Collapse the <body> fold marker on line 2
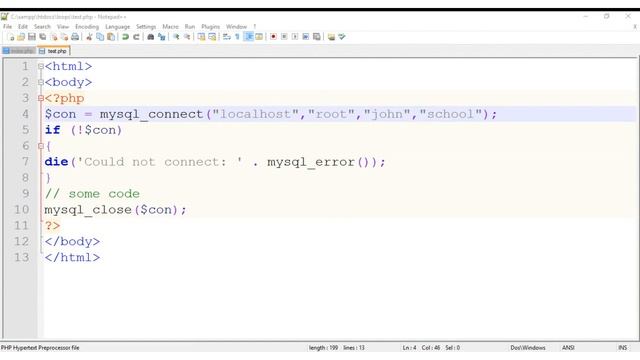640x360 pixels. coord(40,82)
